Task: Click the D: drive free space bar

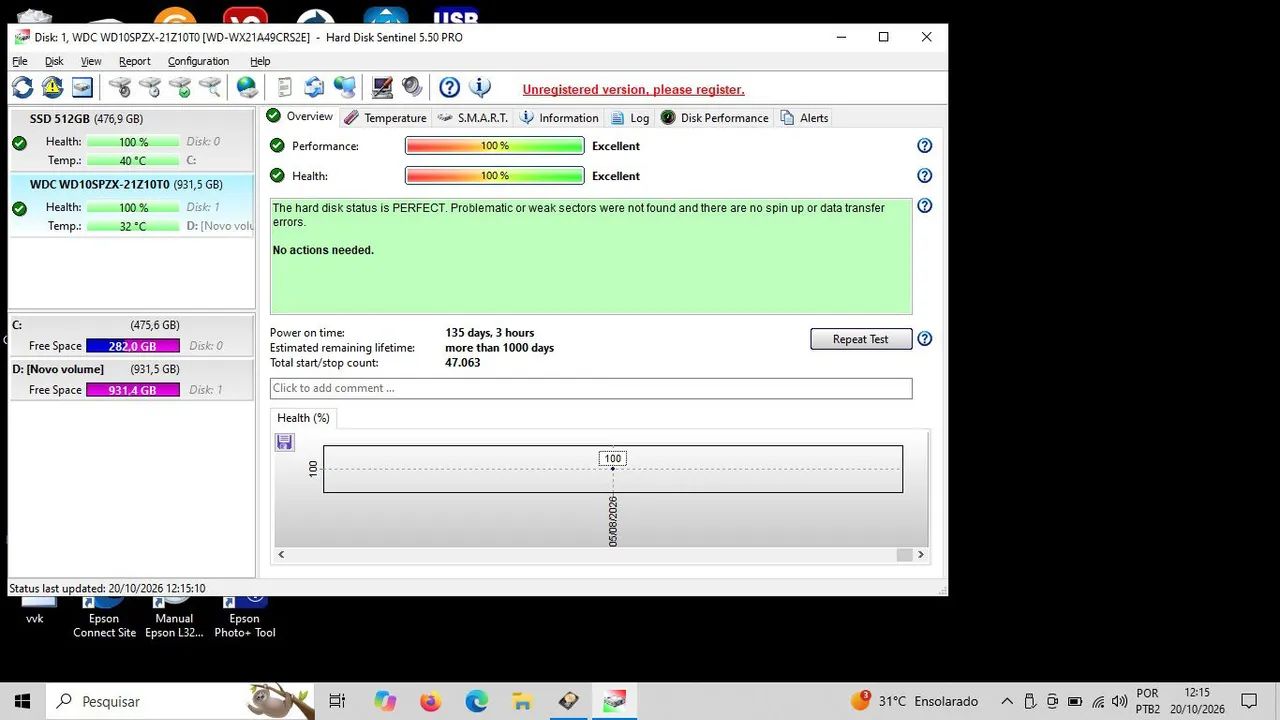Action: (133, 390)
